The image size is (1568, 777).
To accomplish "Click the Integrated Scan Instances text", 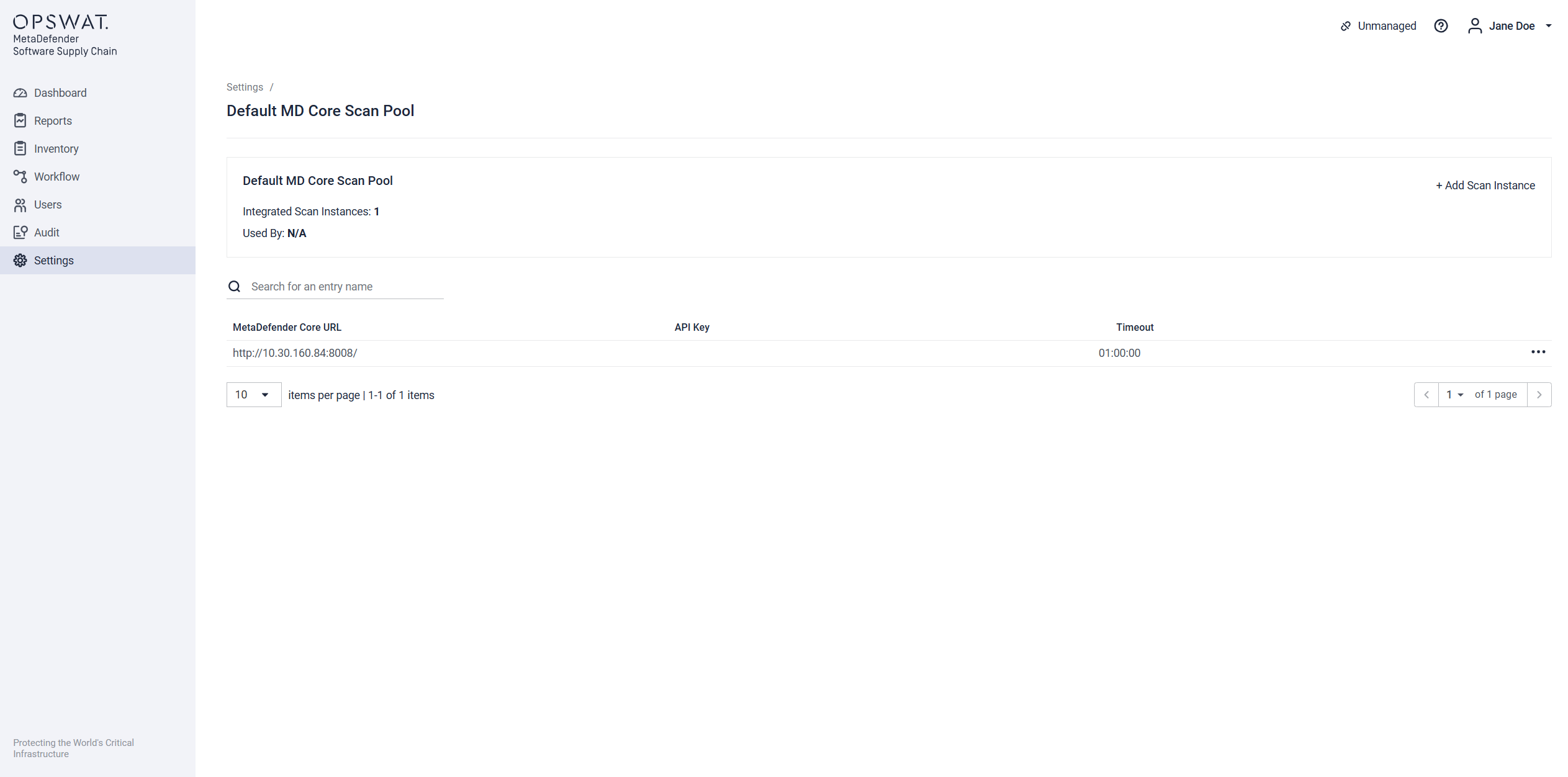I will tap(311, 212).
